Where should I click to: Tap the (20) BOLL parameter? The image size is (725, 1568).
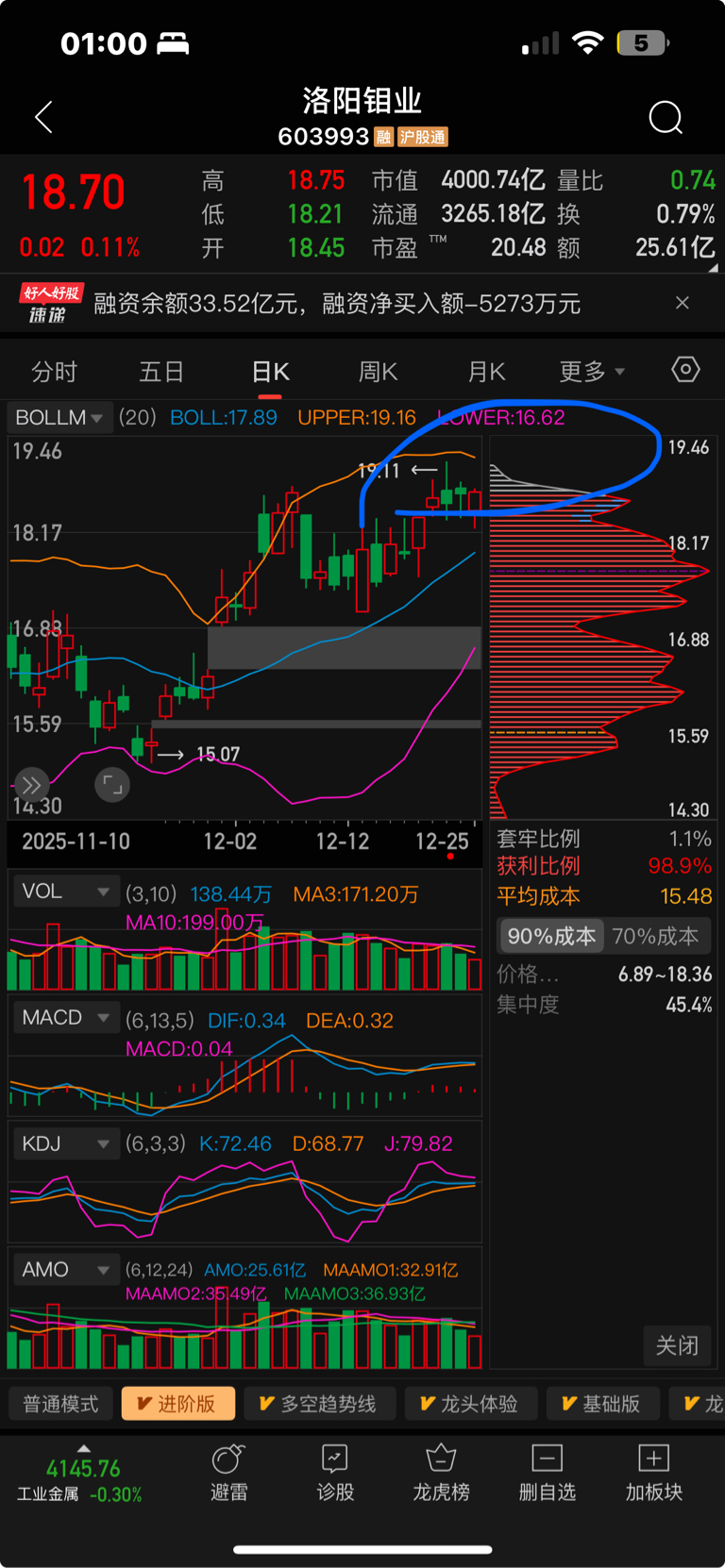coord(138,417)
